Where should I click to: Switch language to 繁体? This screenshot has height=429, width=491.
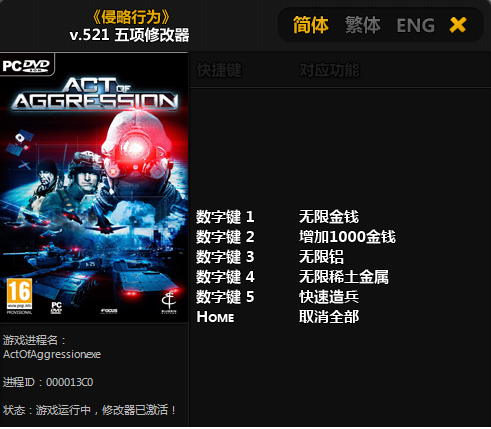[362, 25]
